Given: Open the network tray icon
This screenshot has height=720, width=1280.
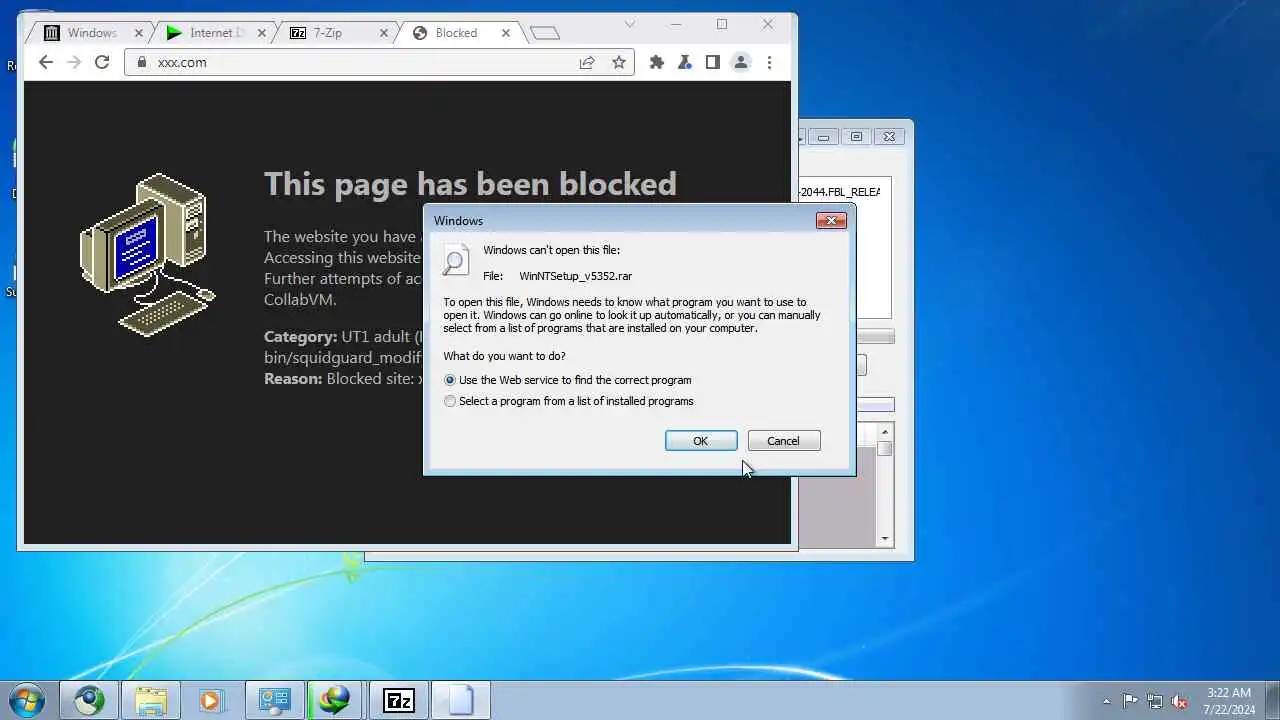Looking at the screenshot, I should [x=1155, y=701].
